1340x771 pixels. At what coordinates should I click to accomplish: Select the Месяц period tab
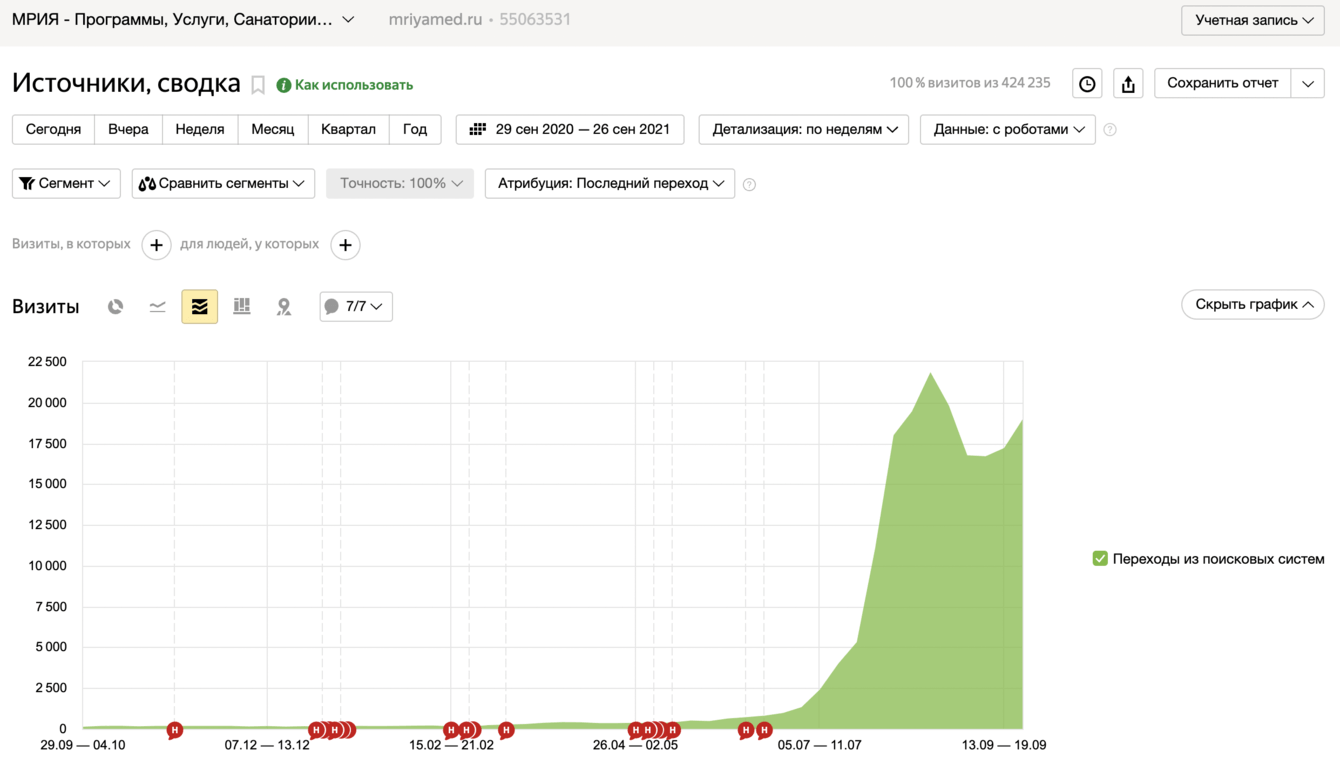coord(273,130)
